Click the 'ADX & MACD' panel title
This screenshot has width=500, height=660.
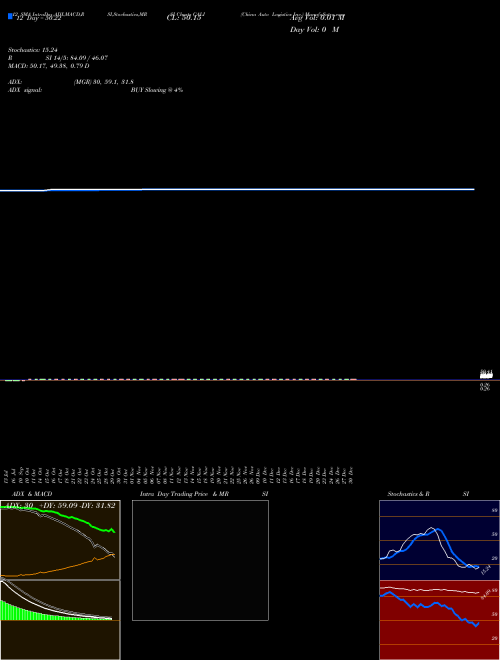(32, 494)
